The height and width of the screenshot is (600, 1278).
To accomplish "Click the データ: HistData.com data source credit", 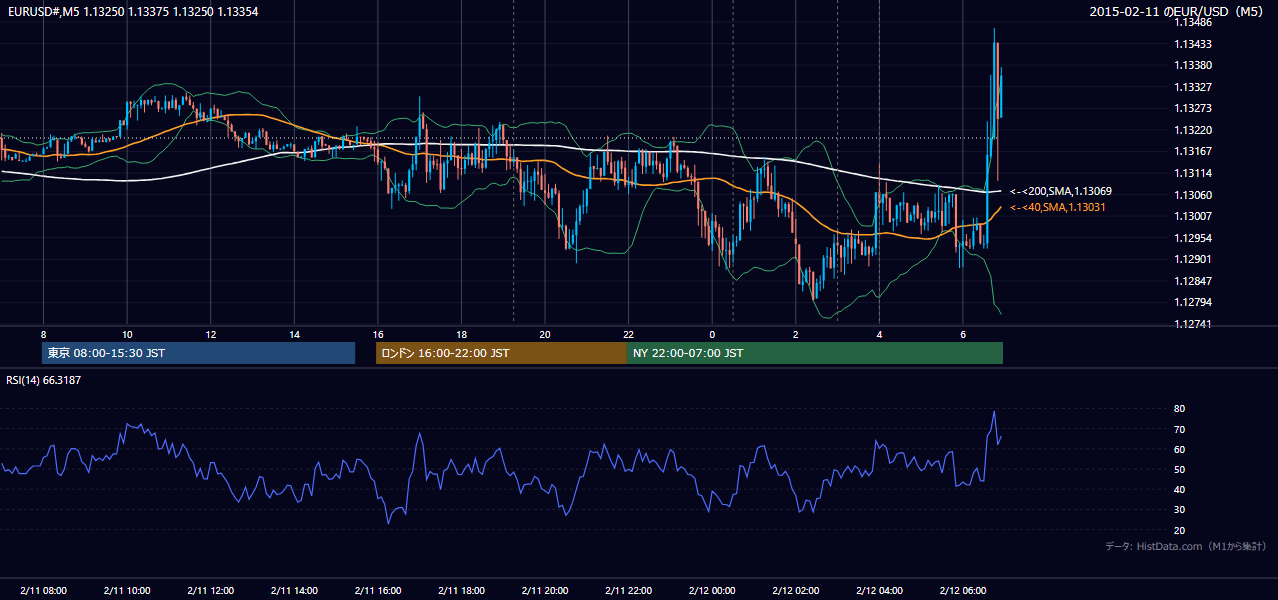I will coord(1186,546).
